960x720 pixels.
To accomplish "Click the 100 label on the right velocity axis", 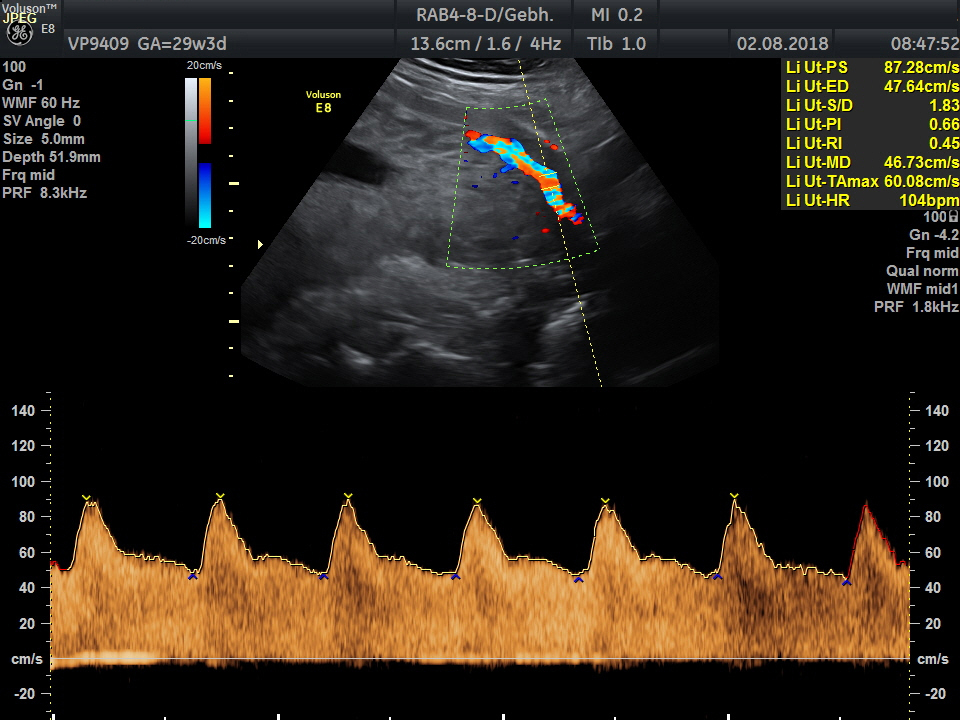I will [x=937, y=481].
